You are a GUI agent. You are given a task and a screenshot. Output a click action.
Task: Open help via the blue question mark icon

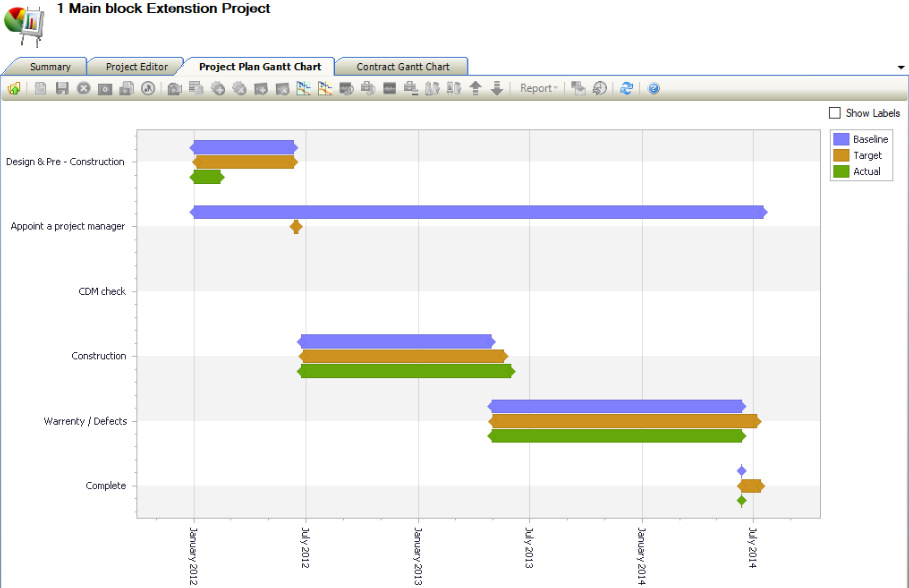(653, 88)
